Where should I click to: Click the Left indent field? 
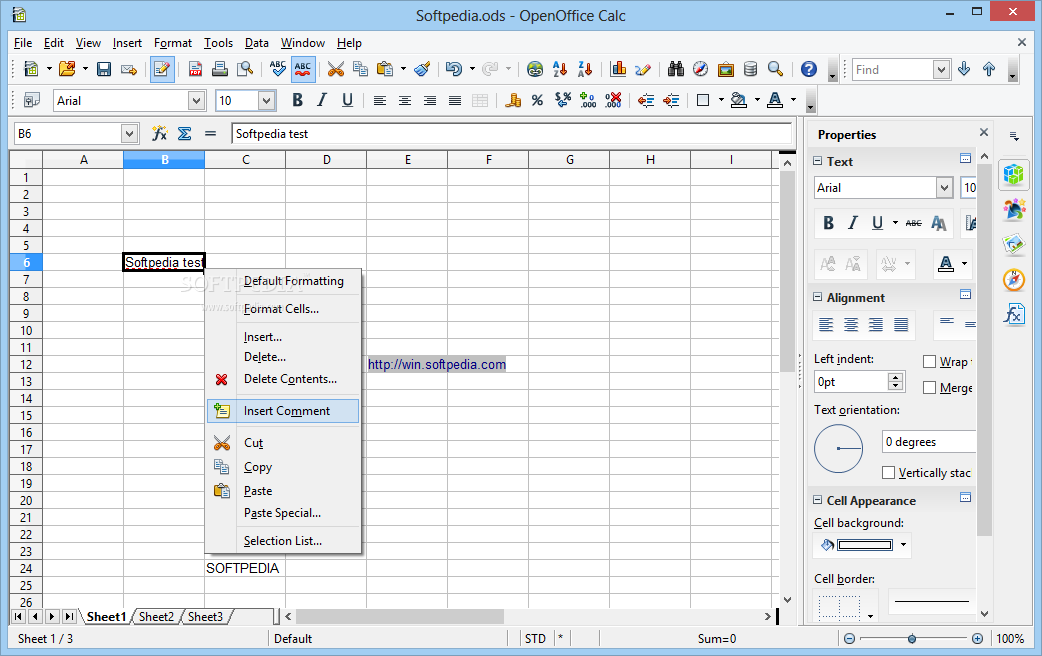[851, 382]
